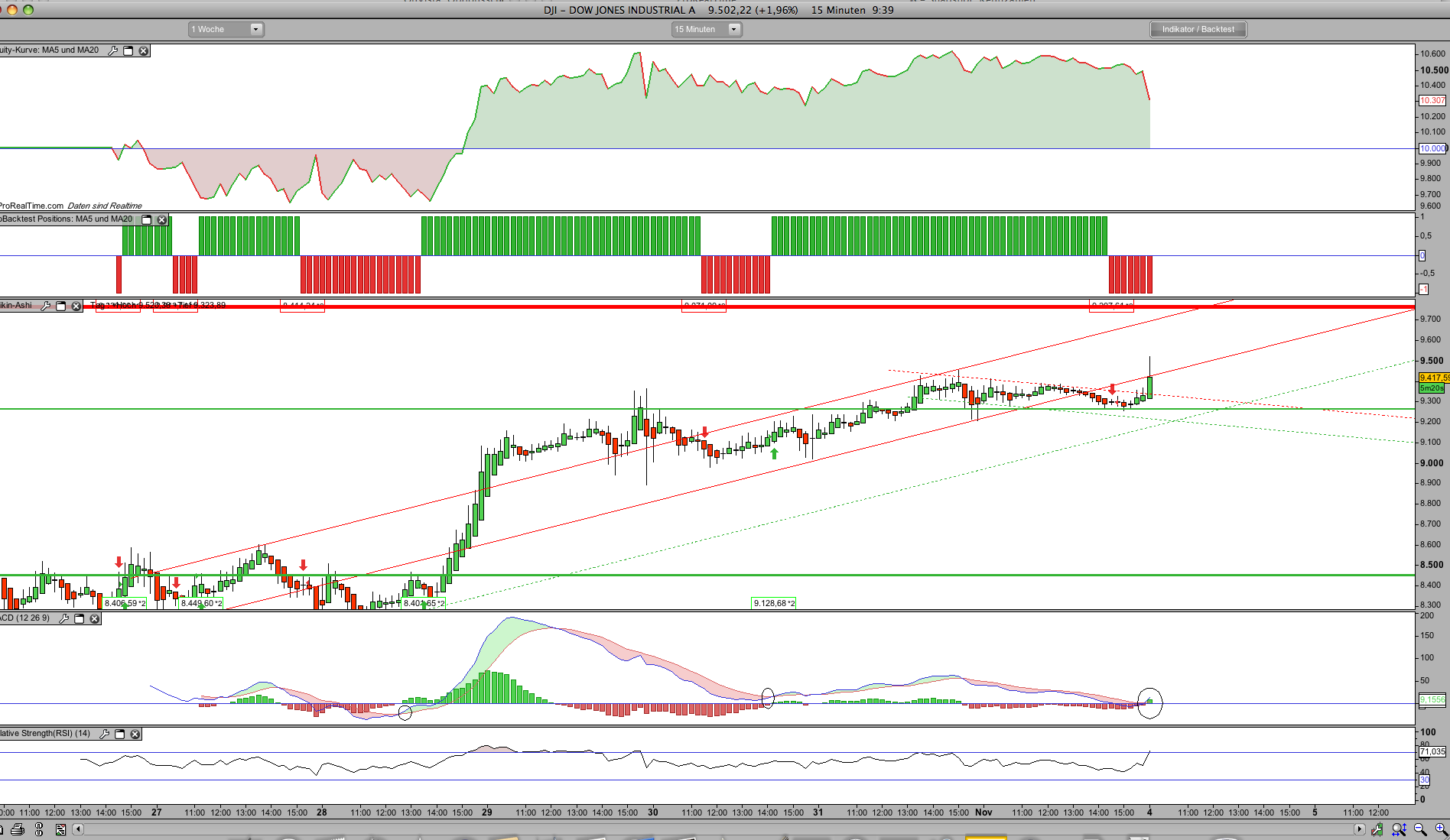
Task: Click the 5m20s countdown tag
Action: tap(1432, 388)
